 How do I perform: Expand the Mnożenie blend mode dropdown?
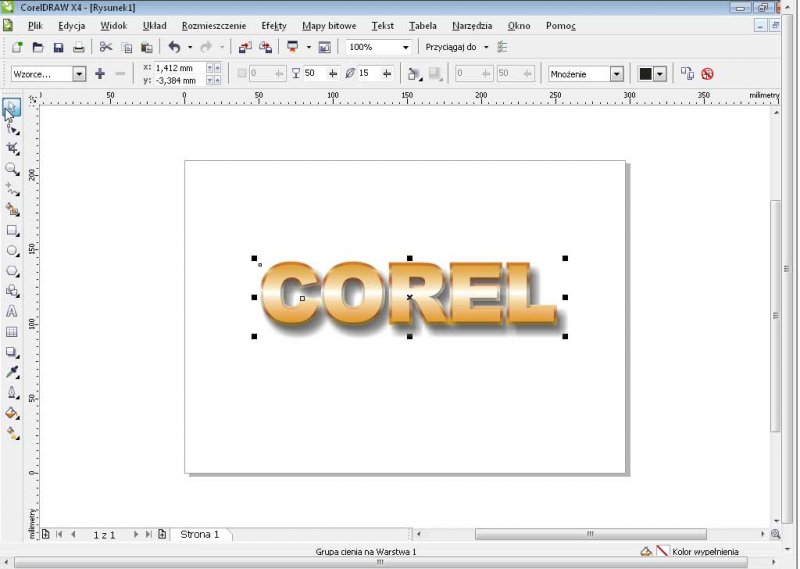[616, 74]
